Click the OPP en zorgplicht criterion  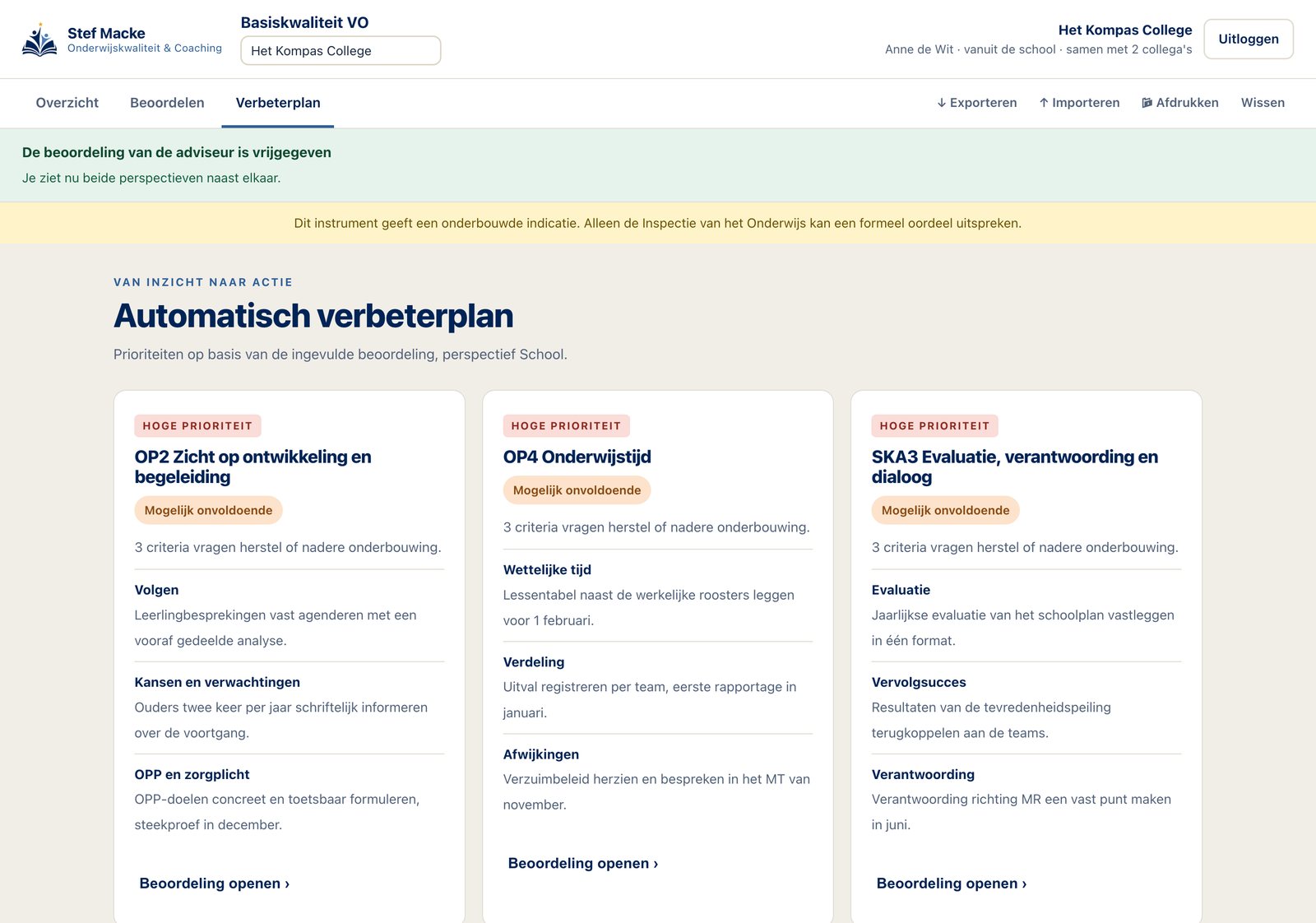(192, 774)
